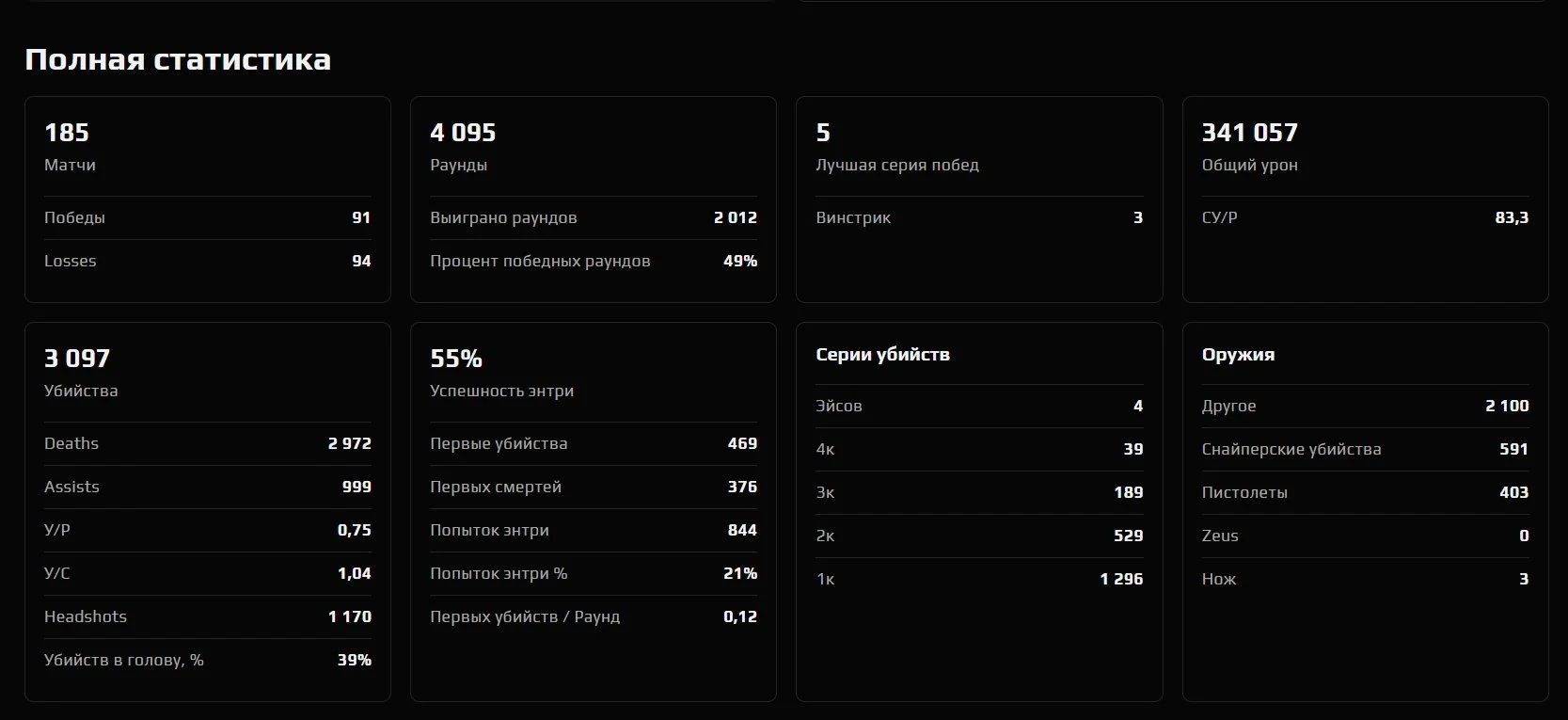Select the "Процент победных раундов" row
Image resolution: width=1568 pixels, height=720 pixels.
(x=593, y=261)
